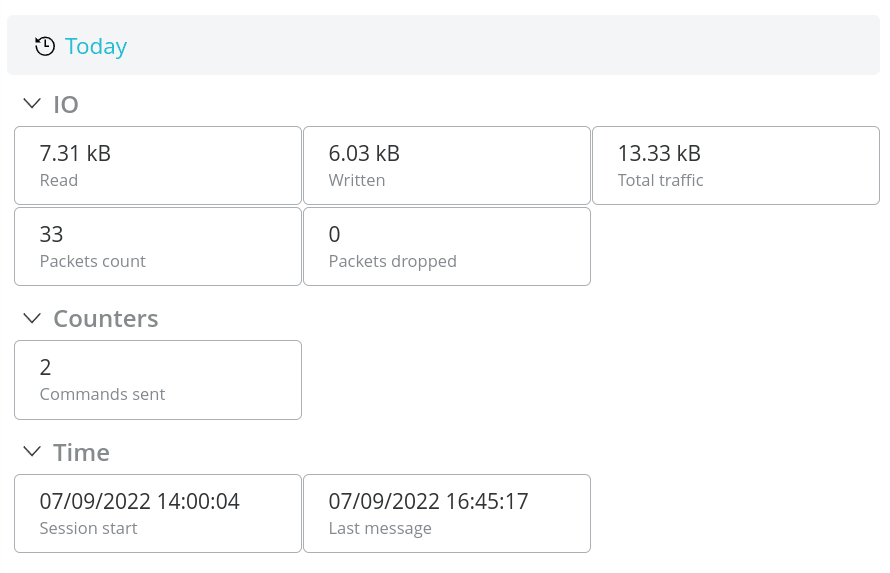Screen dimensions: 890x573
Task: Click the IO section heading
Action: tap(66, 104)
